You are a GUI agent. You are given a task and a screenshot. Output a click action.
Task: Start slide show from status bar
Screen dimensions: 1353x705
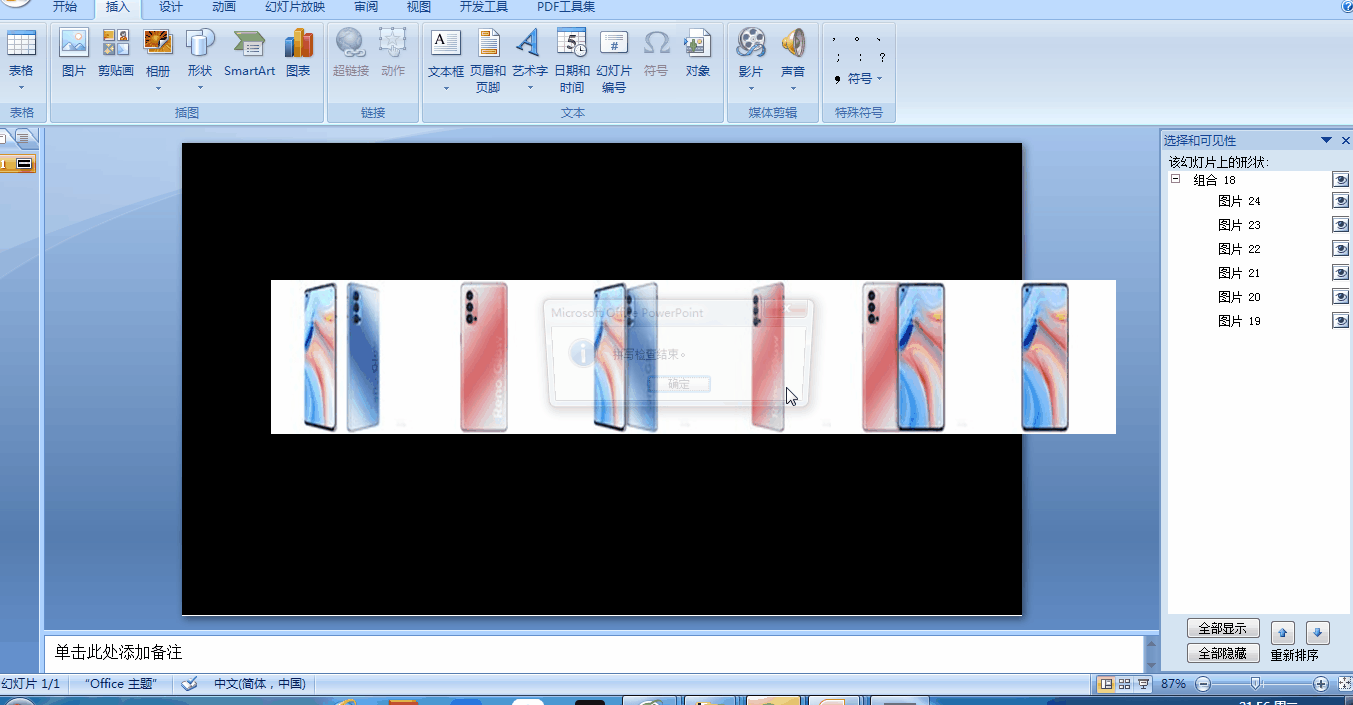(1143, 684)
